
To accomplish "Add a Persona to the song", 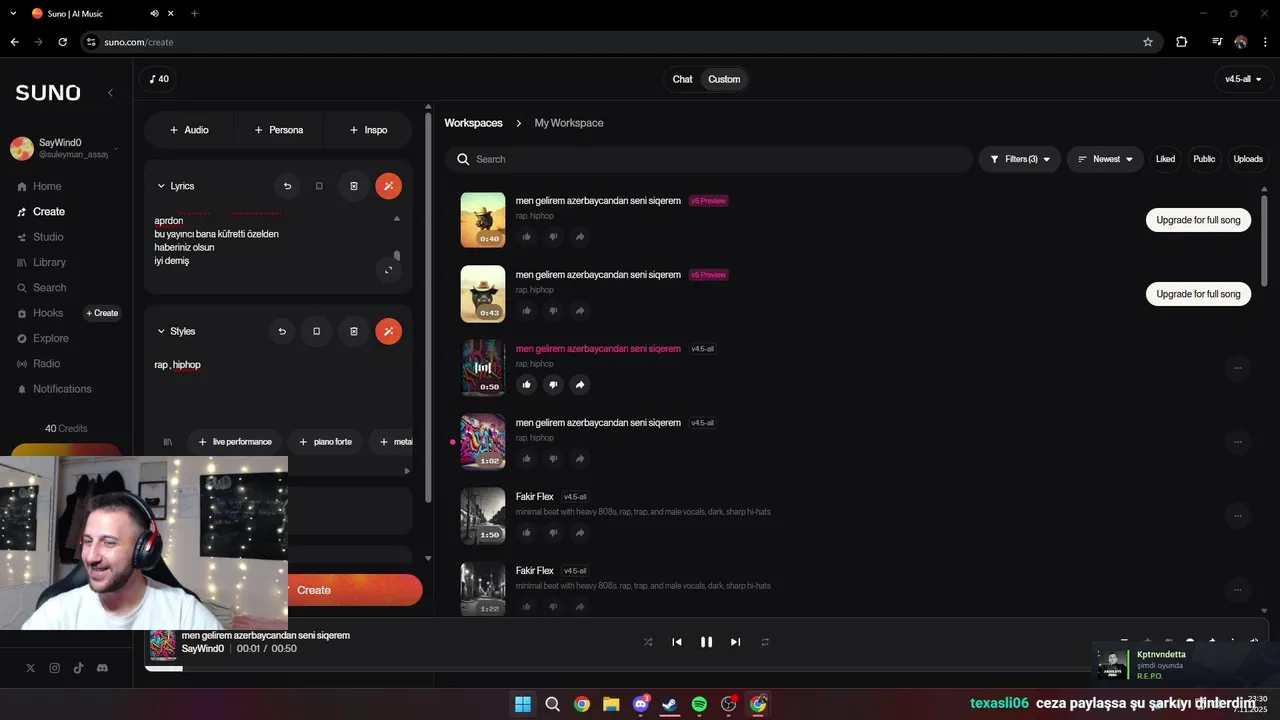I will (279, 130).
